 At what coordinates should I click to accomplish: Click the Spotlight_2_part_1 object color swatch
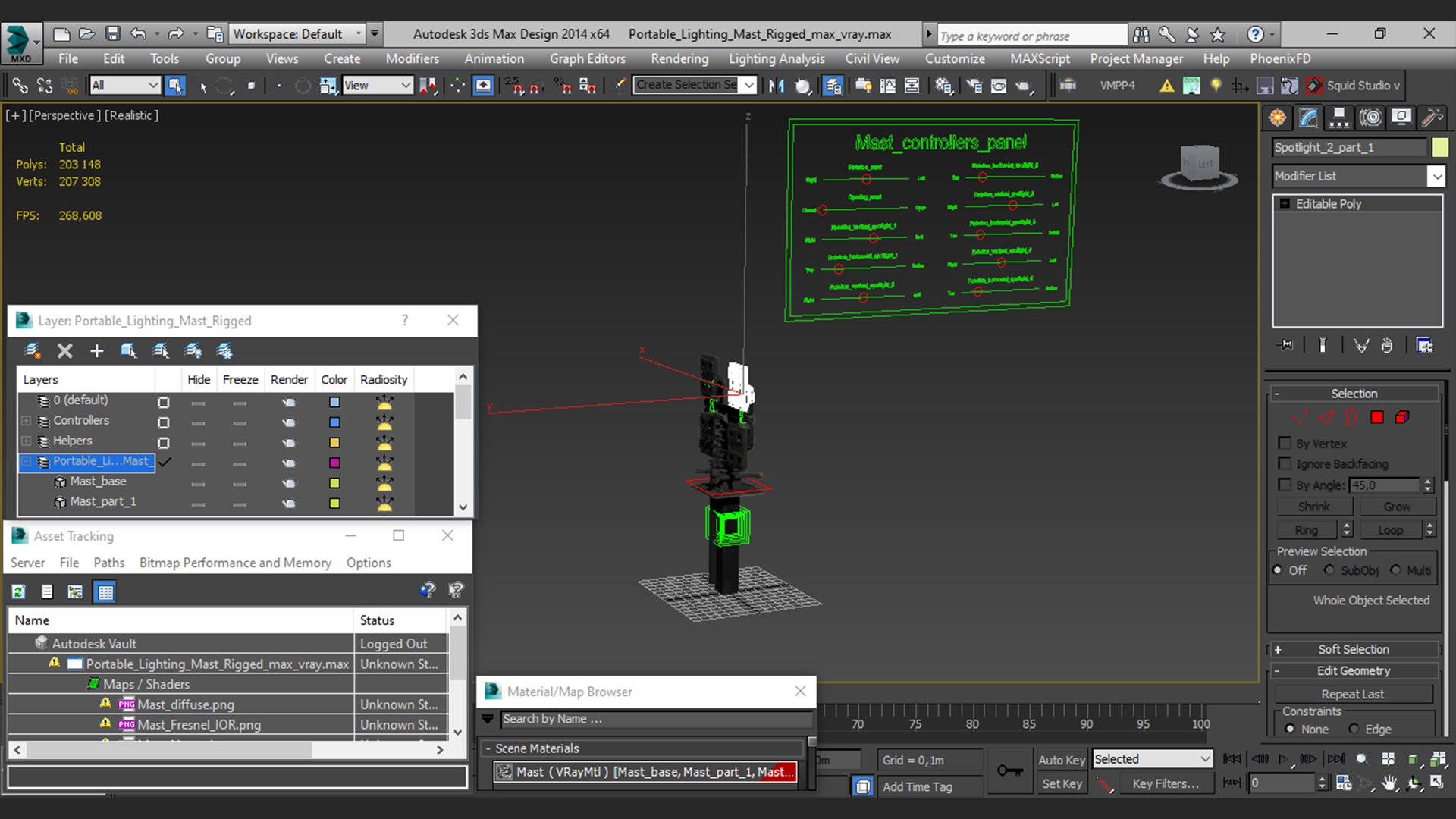[1439, 147]
